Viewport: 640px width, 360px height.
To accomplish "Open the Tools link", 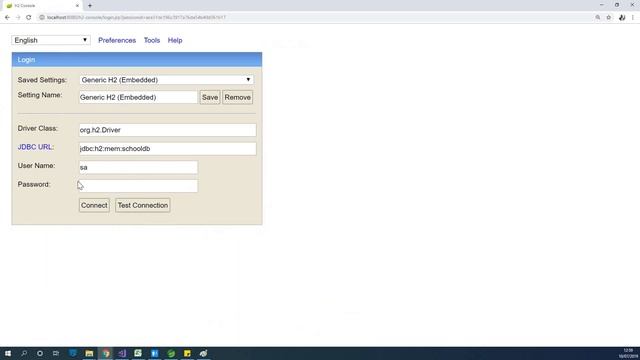I will pyautogui.click(x=151, y=40).
